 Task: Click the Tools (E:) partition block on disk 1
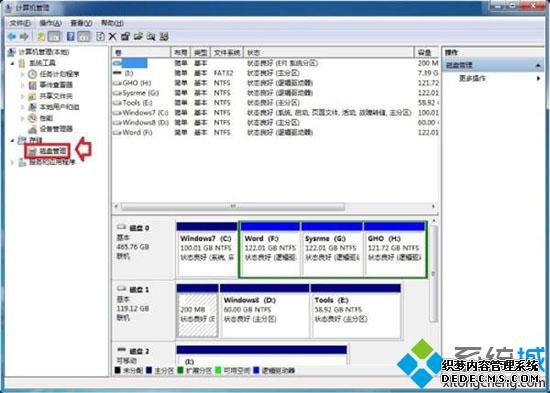click(356, 311)
